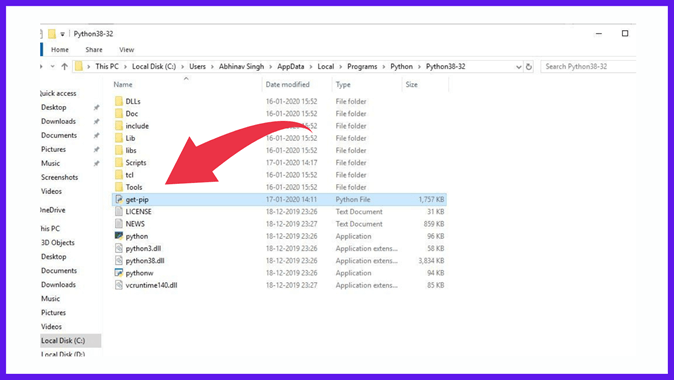Expand the chevron after Users breadcrumb
The height and width of the screenshot is (380, 674).
212,67
